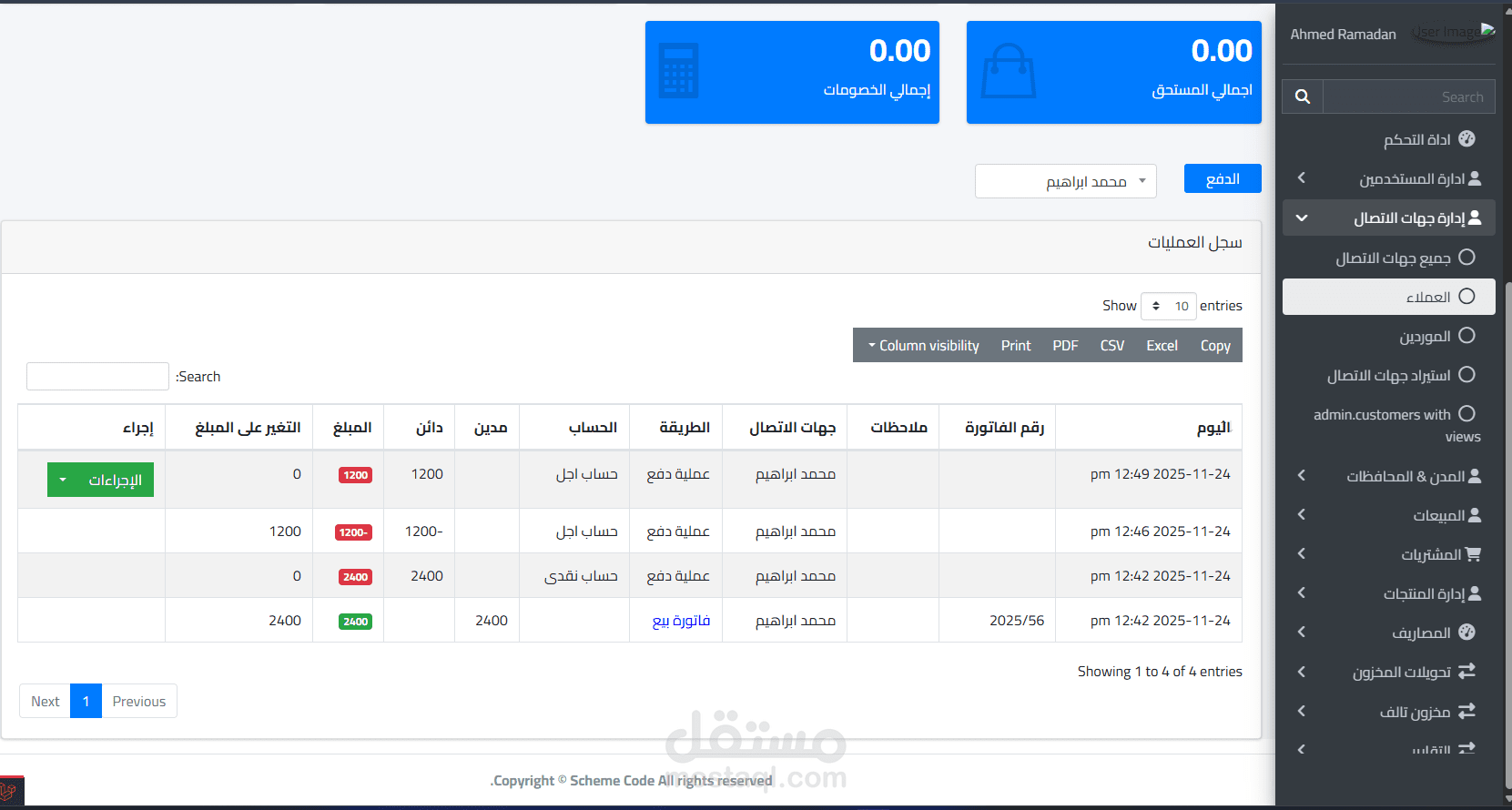Click the user icon beside ادارة المستخدمين

tap(1475, 178)
